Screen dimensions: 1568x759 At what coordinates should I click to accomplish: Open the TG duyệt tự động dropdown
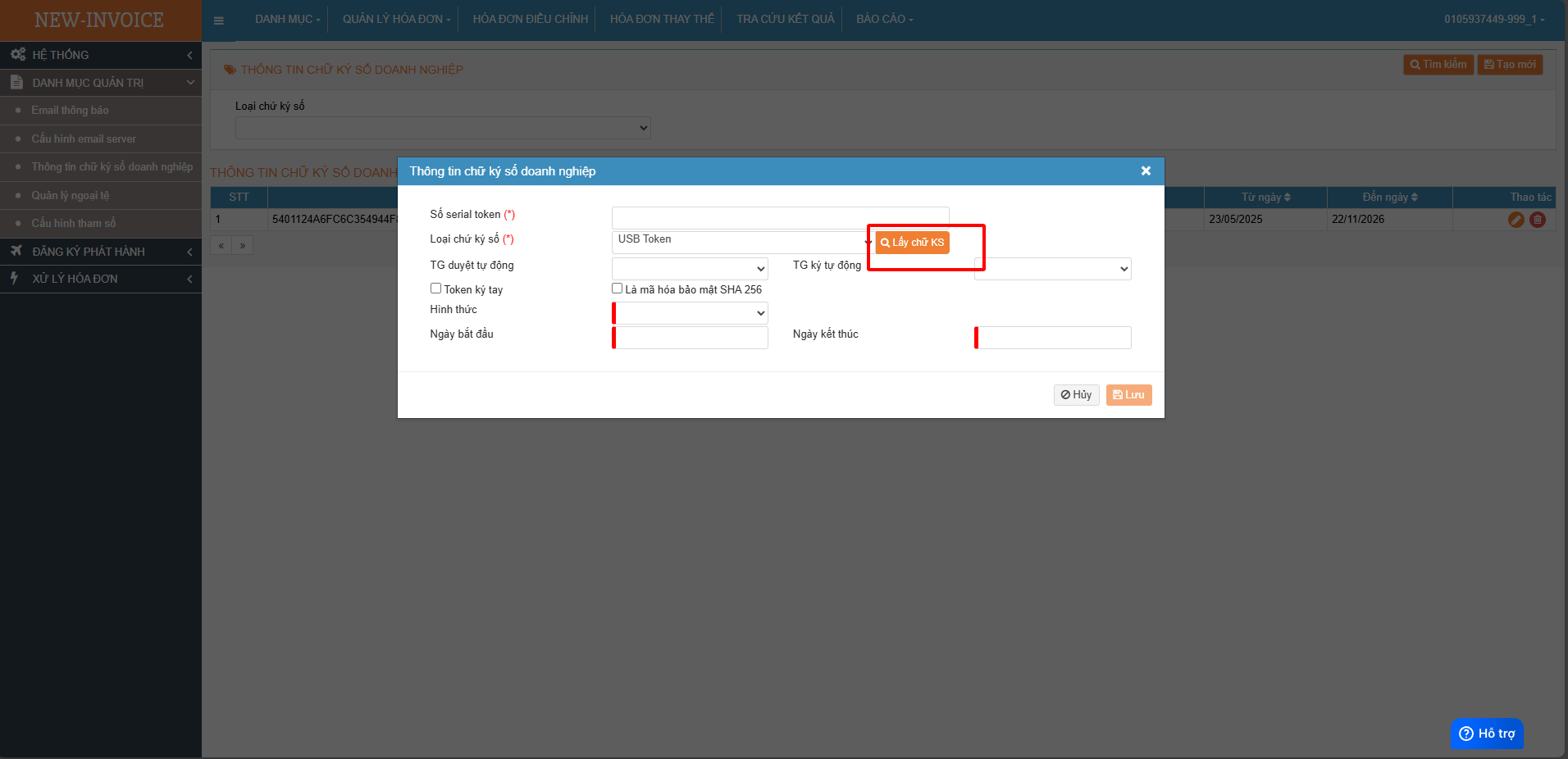[x=690, y=269]
